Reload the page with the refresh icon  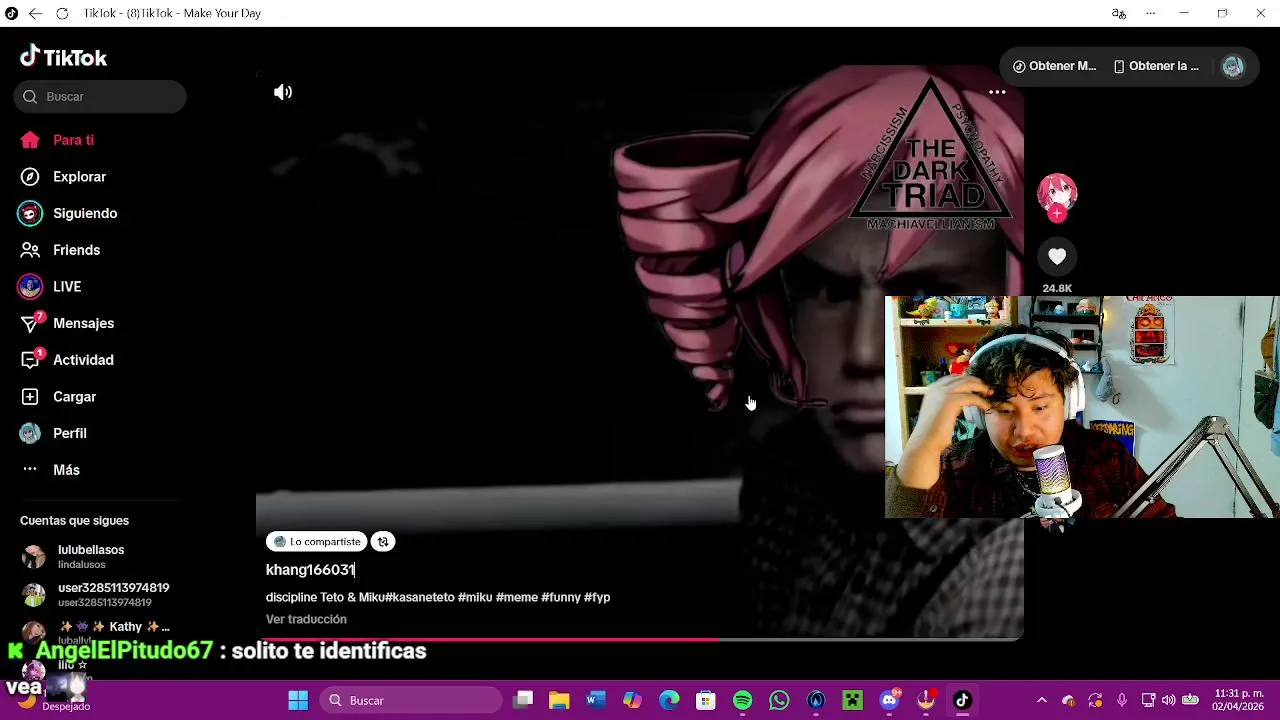tap(62, 13)
